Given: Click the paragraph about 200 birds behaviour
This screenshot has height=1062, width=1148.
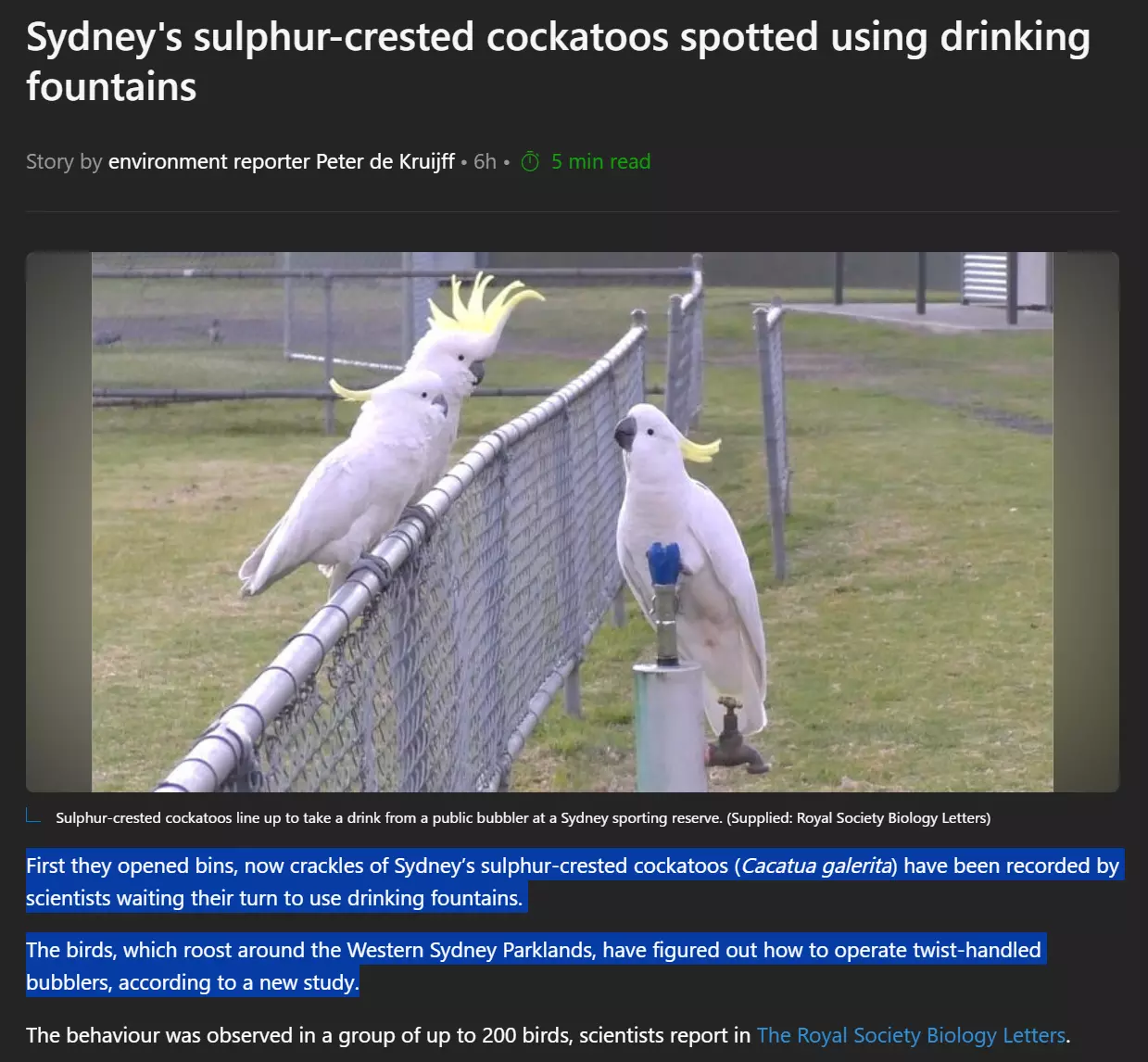Looking at the screenshot, I should [x=549, y=1035].
